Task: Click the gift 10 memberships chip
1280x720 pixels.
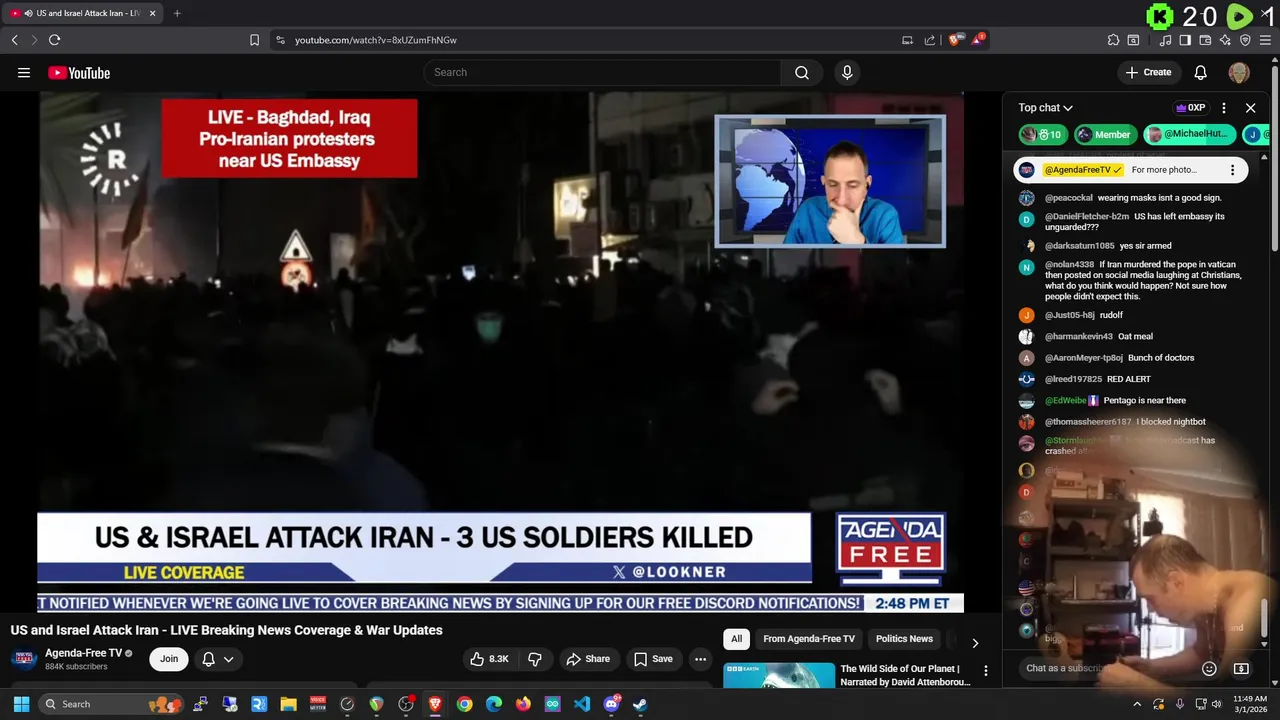Action: click(x=1042, y=134)
